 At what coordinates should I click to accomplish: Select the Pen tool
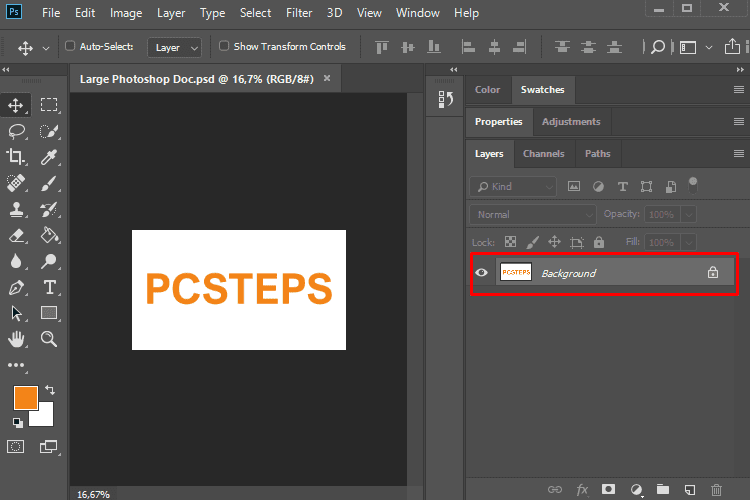(x=17, y=288)
